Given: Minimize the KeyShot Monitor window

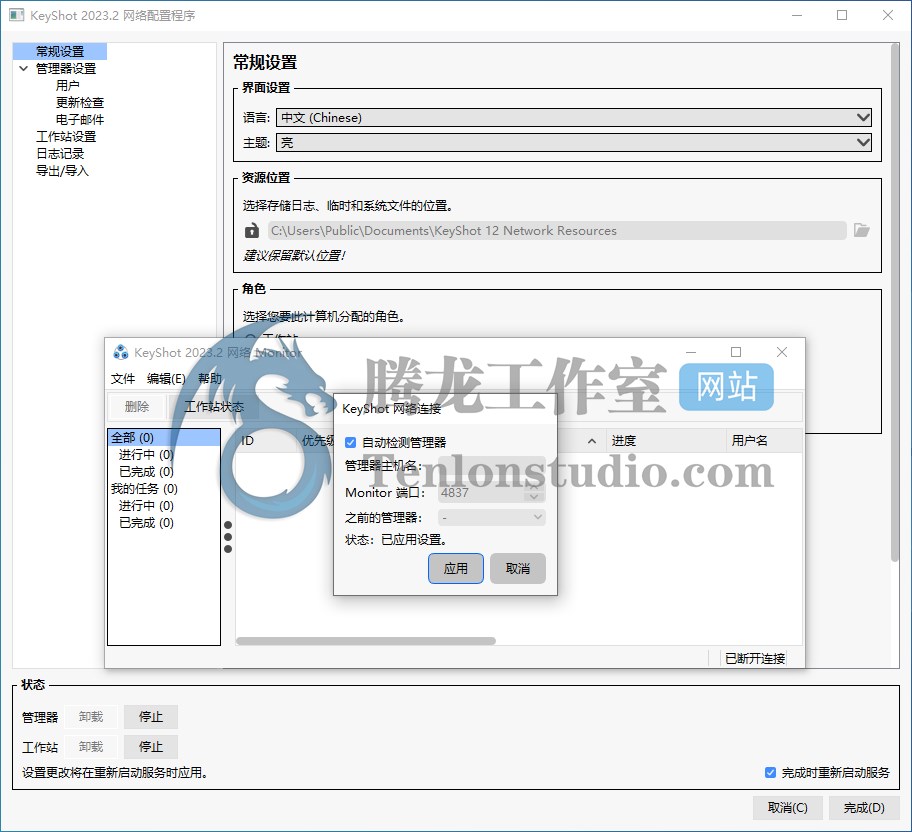Looking at the screenshot, I should (x=691, y=352).
